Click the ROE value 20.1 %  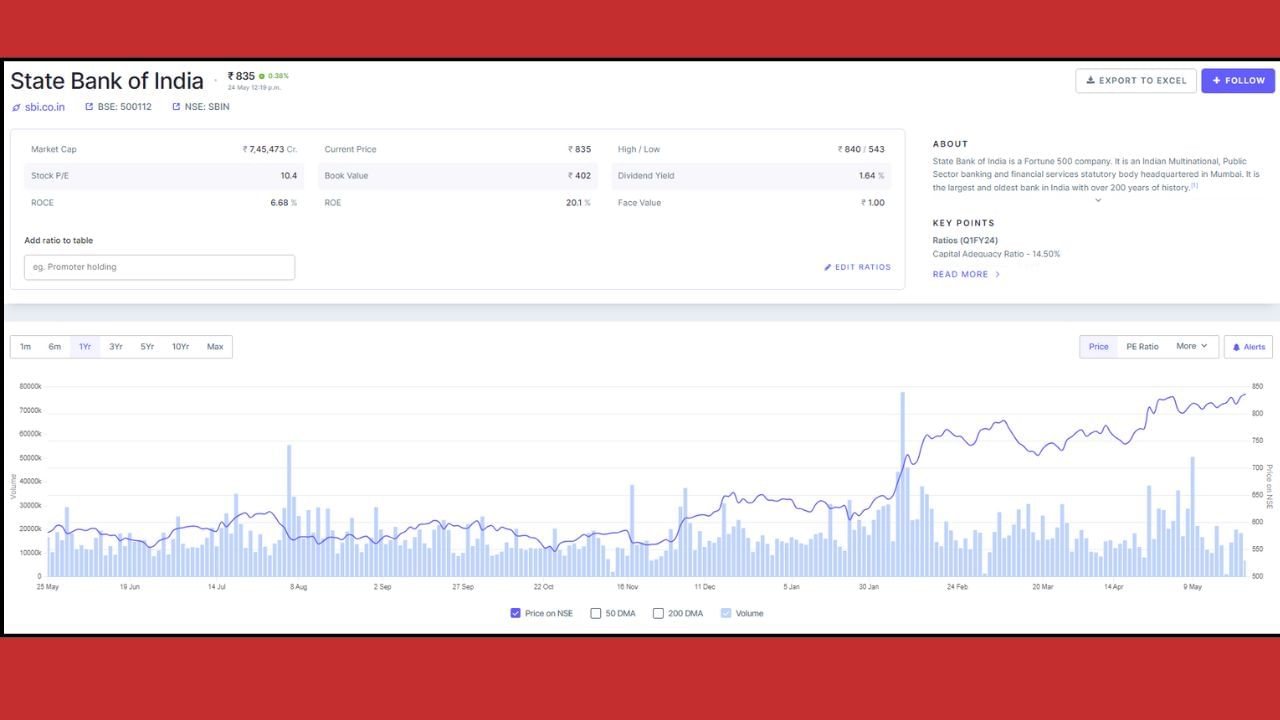(x=578, y=203)
